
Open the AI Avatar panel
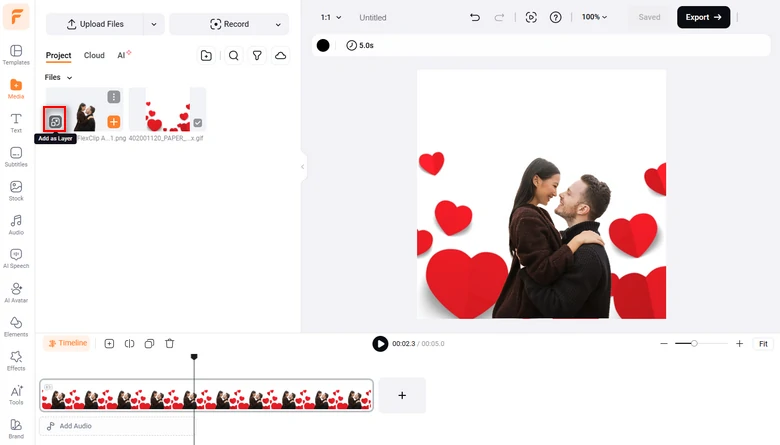click(16, 293)
